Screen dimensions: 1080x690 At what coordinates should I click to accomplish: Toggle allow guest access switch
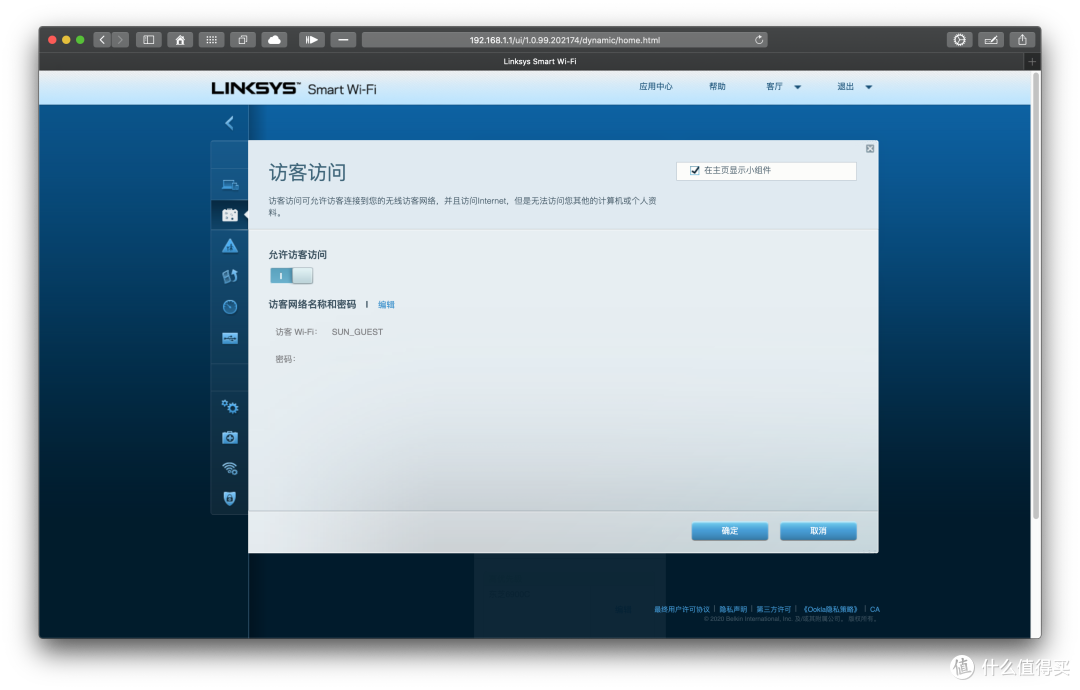coord(291,275)
